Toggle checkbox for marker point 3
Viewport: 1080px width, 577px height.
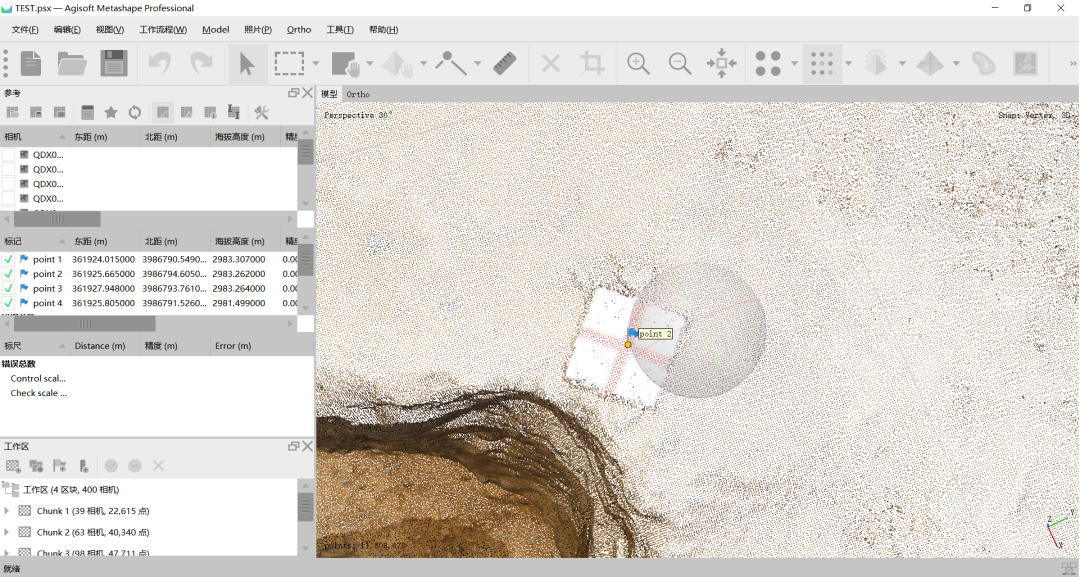click(x=8, y=288)
